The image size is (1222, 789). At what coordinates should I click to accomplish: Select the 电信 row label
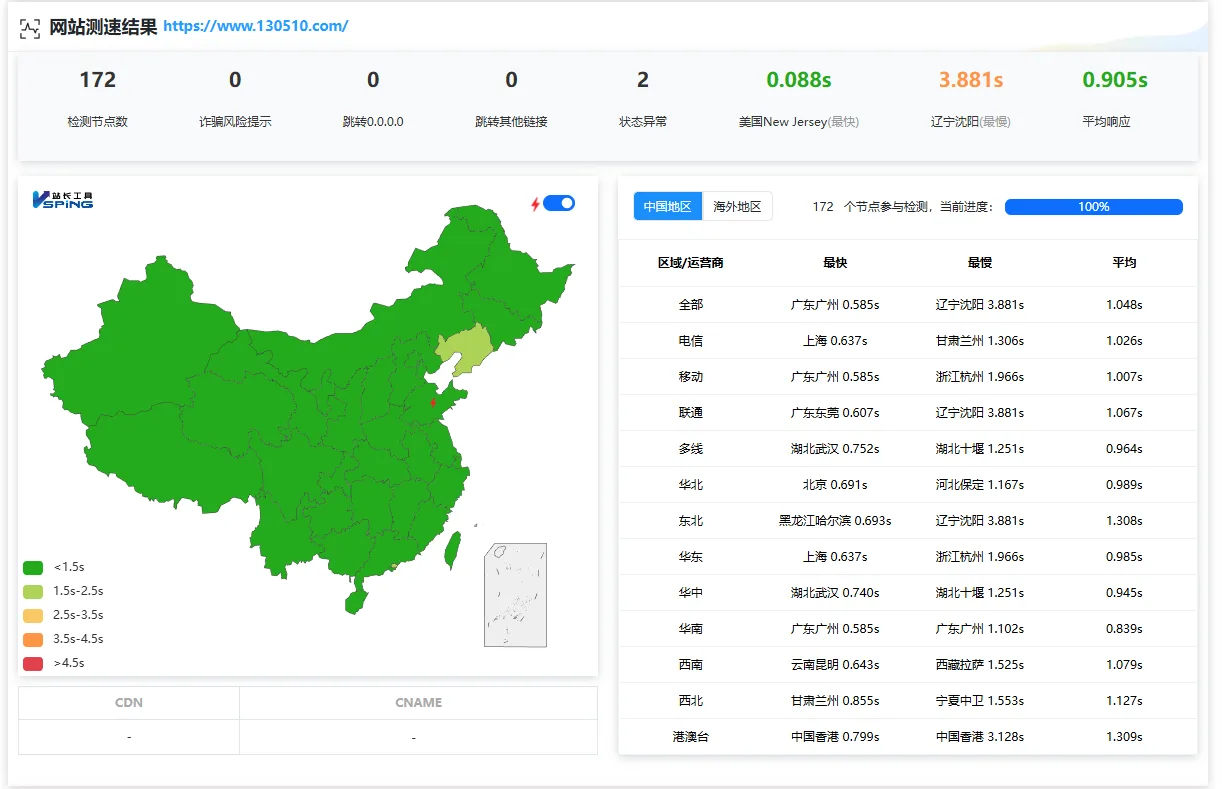690,341
